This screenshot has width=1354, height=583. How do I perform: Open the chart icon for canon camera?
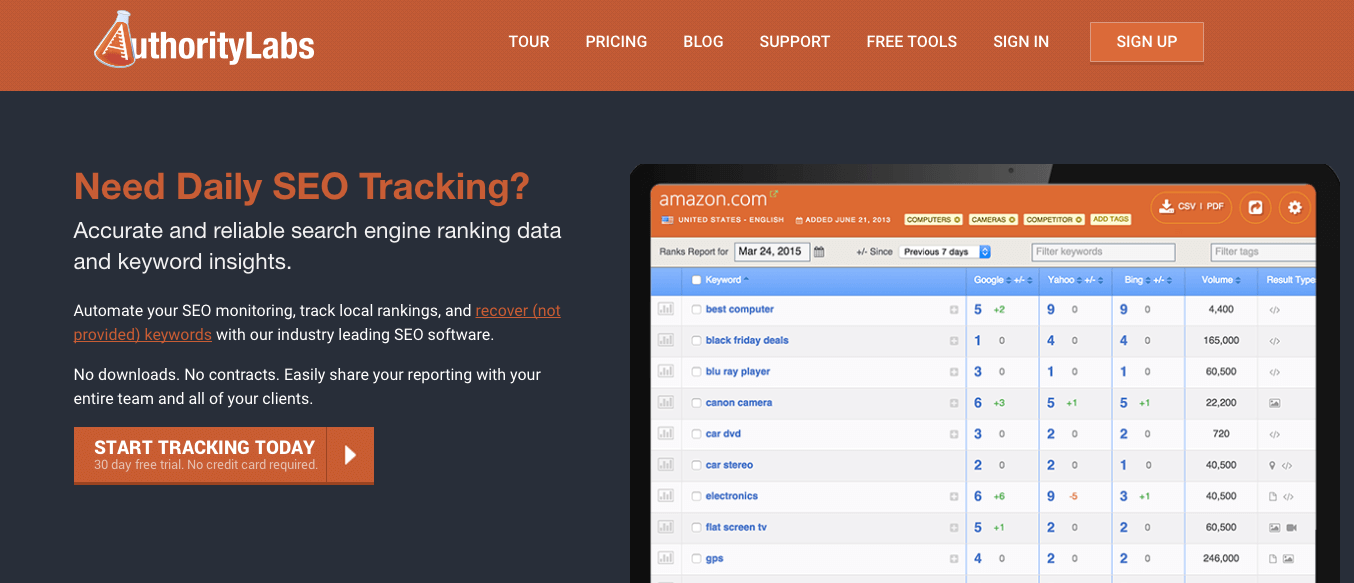coord(665,403)
